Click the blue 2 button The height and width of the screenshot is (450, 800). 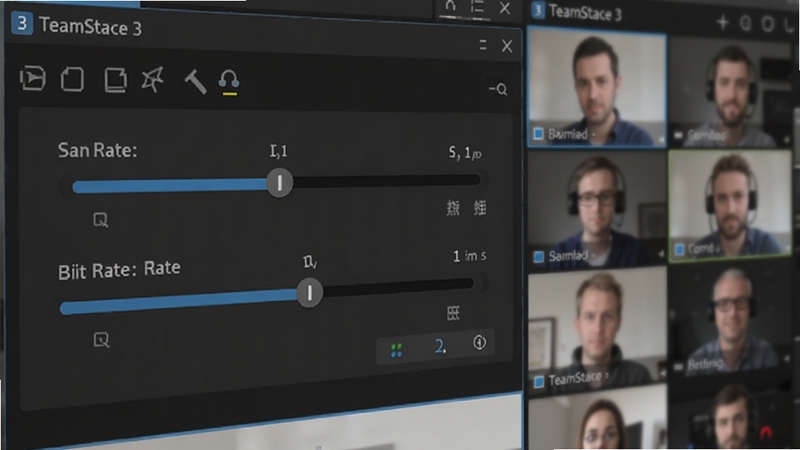[440, 346]
